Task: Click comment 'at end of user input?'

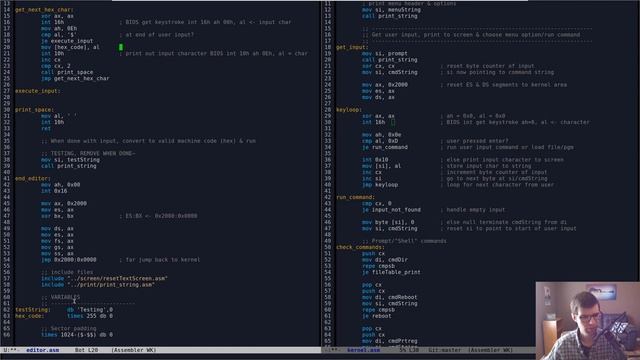Action: point(157,35)
